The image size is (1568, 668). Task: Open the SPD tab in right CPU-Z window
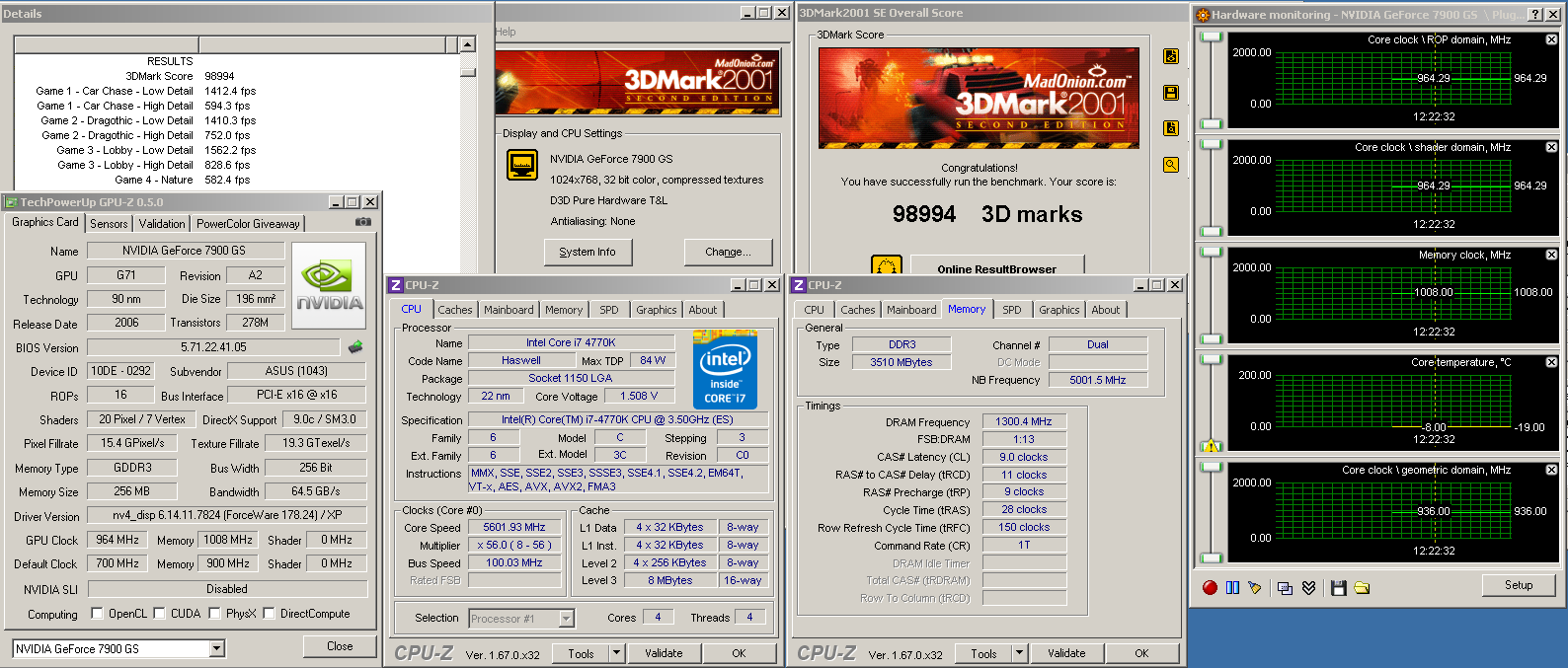[x=1012, y=310]
